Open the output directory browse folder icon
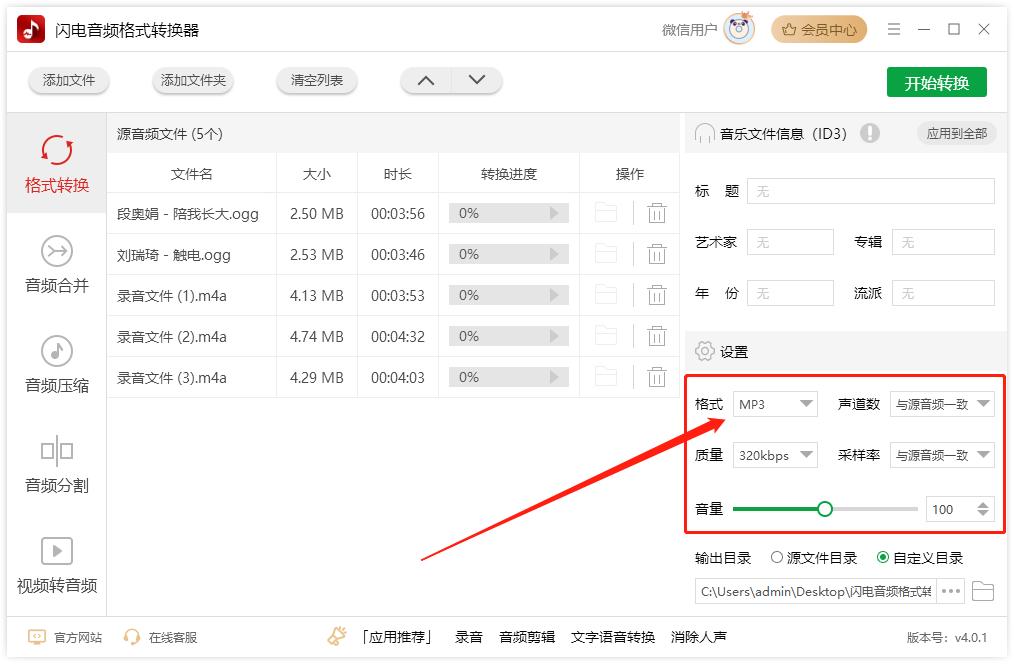The height and width of the screenshot is (664, 1014). [982, 591]
